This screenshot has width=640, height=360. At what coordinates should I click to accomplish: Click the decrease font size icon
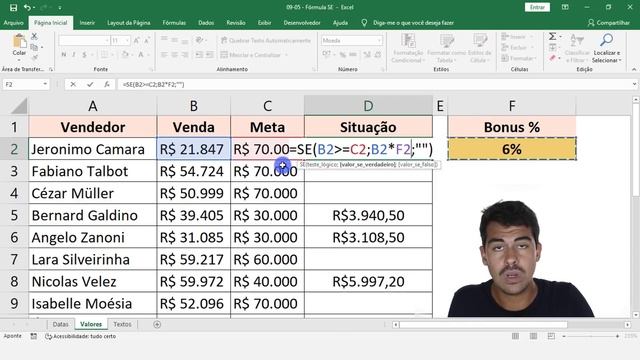point(147,40)
